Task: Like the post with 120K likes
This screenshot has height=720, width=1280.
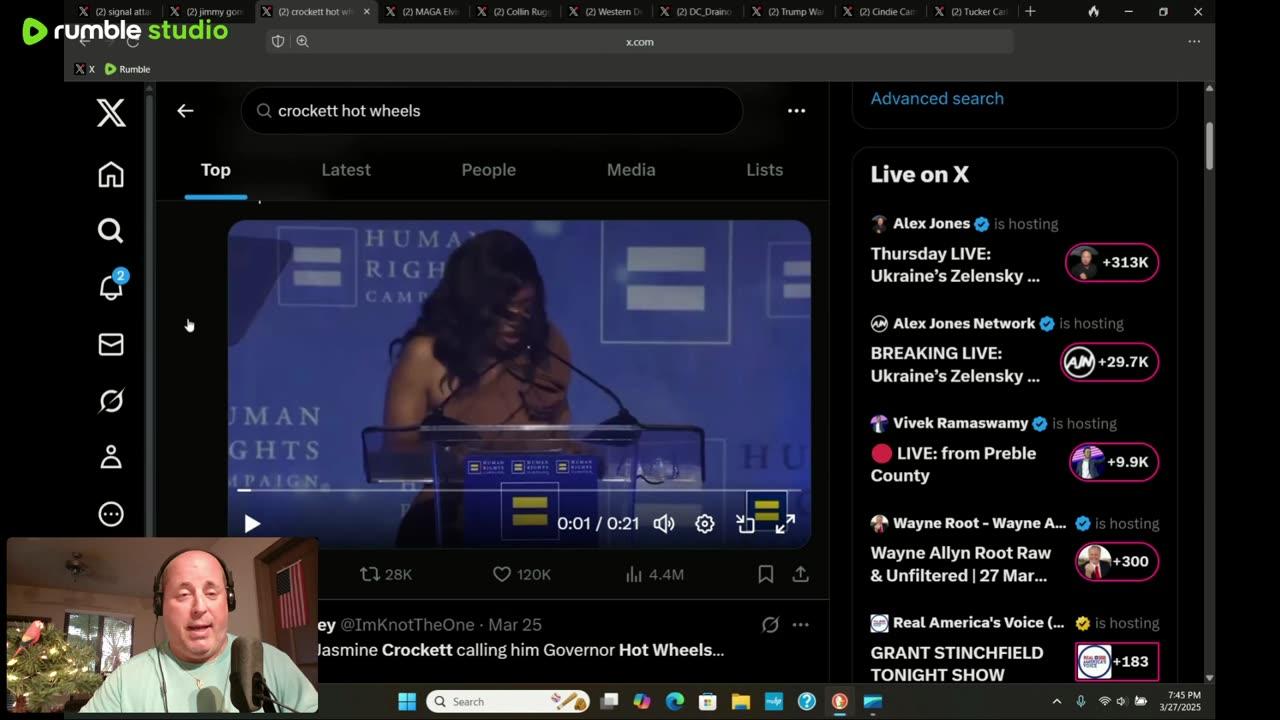Action: pos(522,574)
